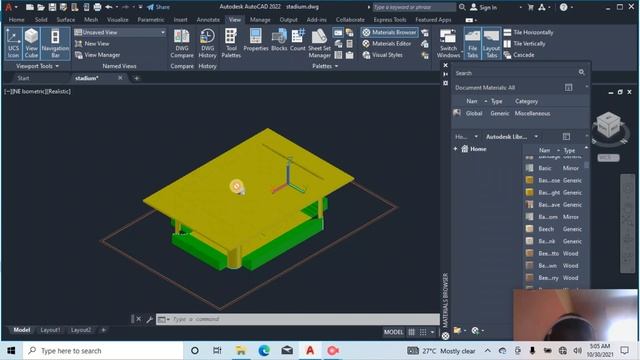Screen dimensions: 640x360
Task: Switch to the Home ribbon tab
Action: point(16,20)
